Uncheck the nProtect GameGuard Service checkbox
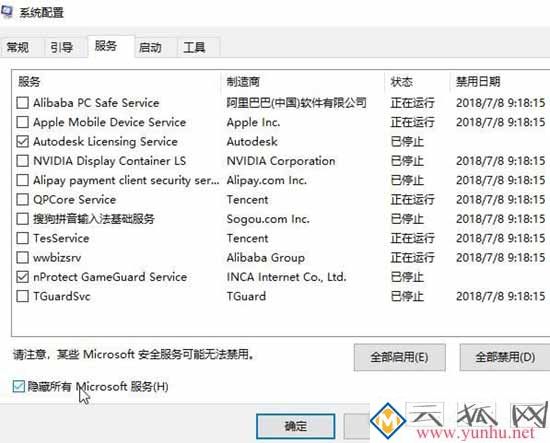 22,277
